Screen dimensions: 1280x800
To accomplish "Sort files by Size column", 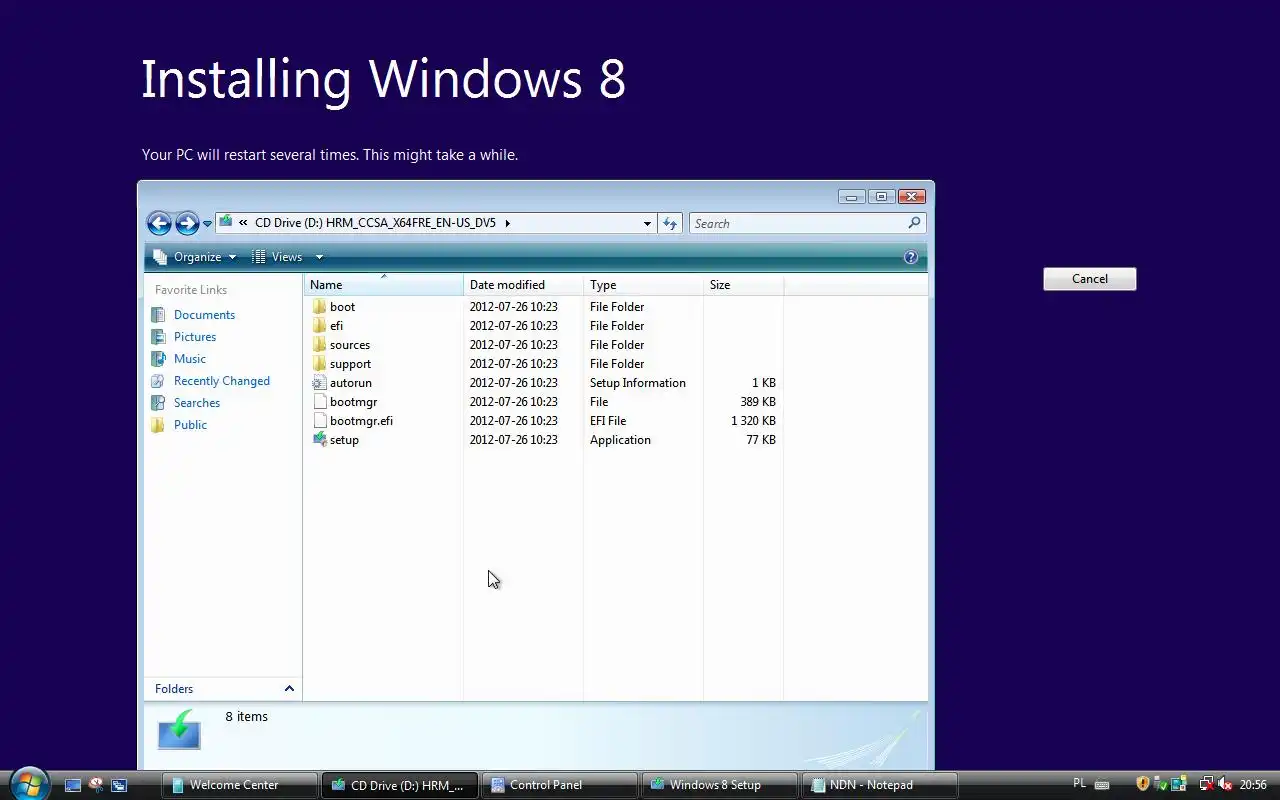I will (744, 285).
